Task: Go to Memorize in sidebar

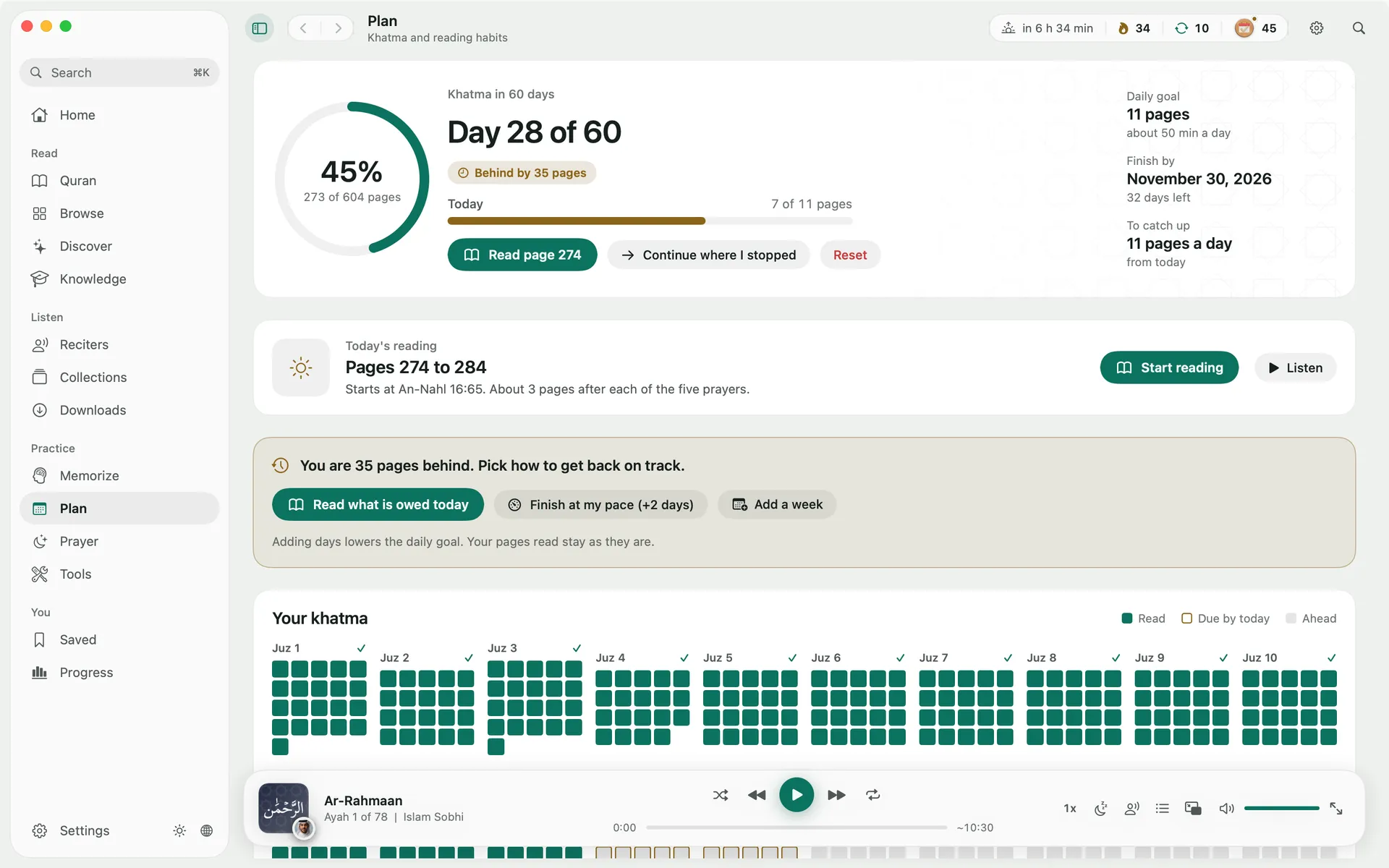Action: pyautogui.click(x=119, y=476)
